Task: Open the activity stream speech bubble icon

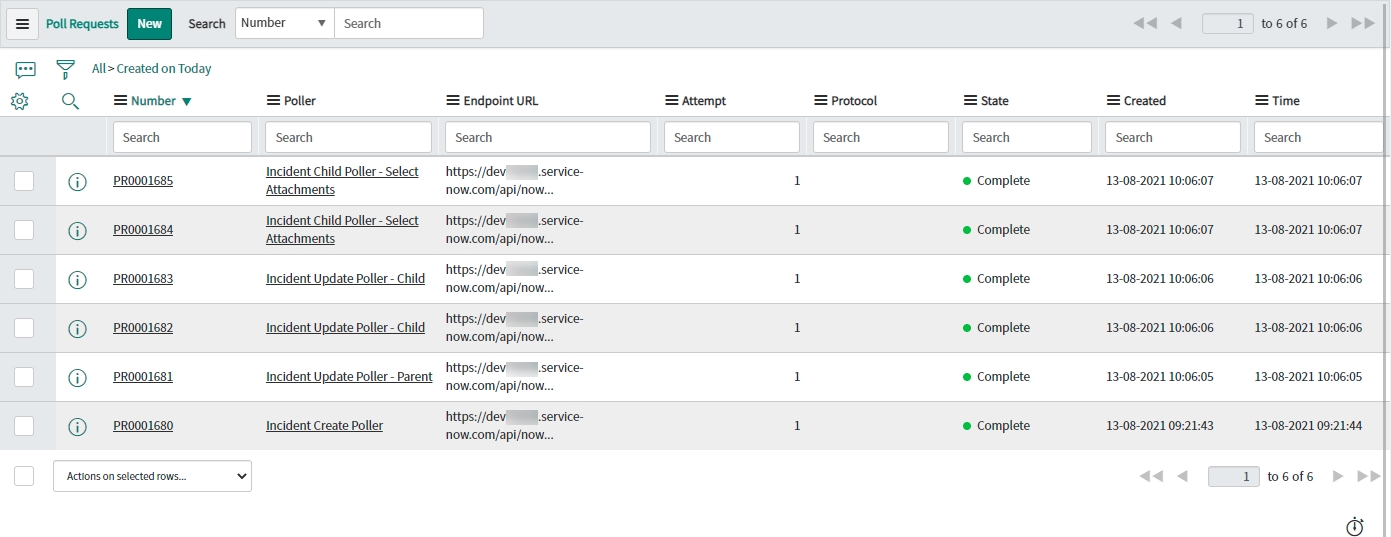Action: coord(26,69)
